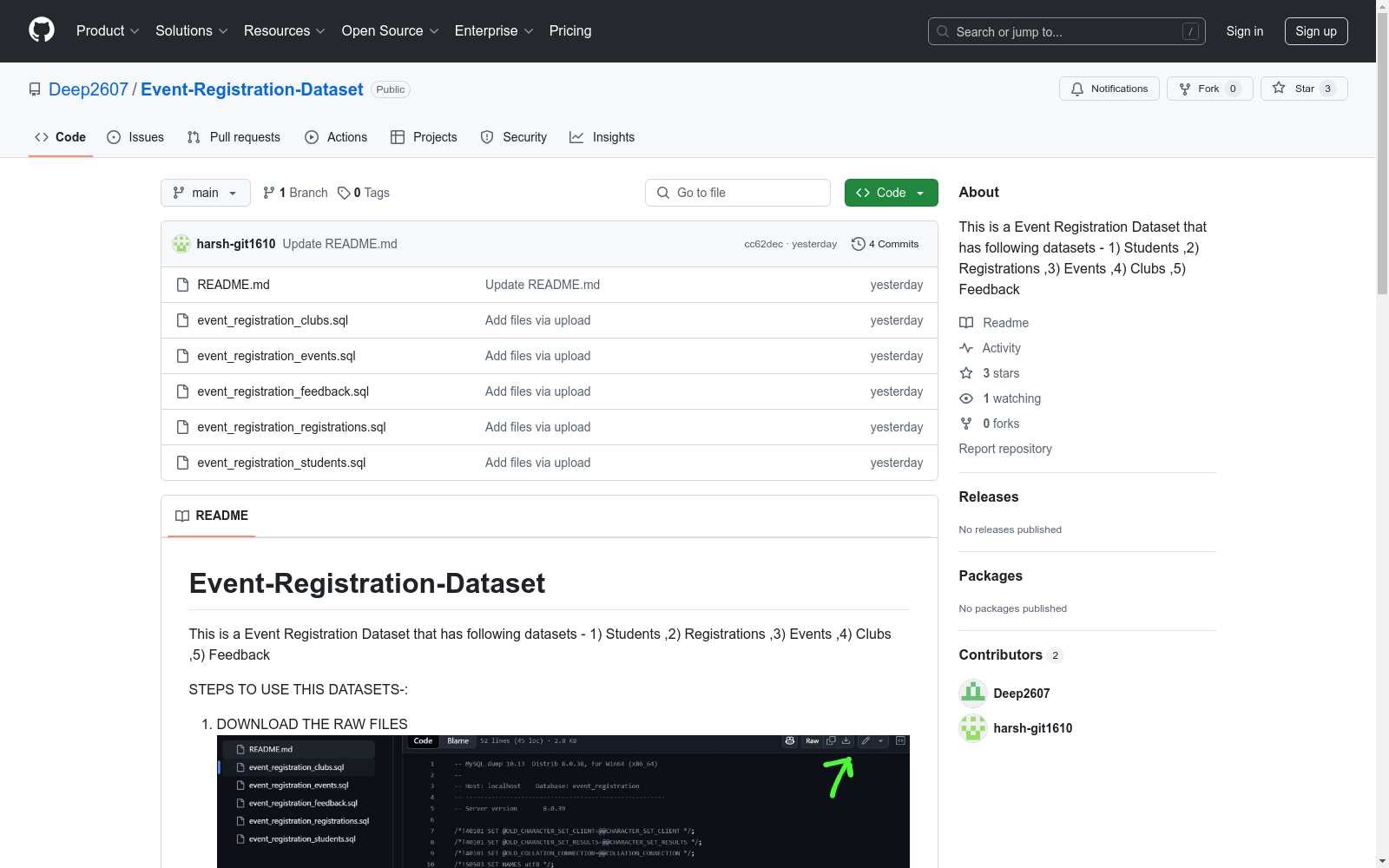Image resolution: width=1389 pixels, height=868 pixels.
Task: Open event_registration_students.sql file
Action: [281, 463]
